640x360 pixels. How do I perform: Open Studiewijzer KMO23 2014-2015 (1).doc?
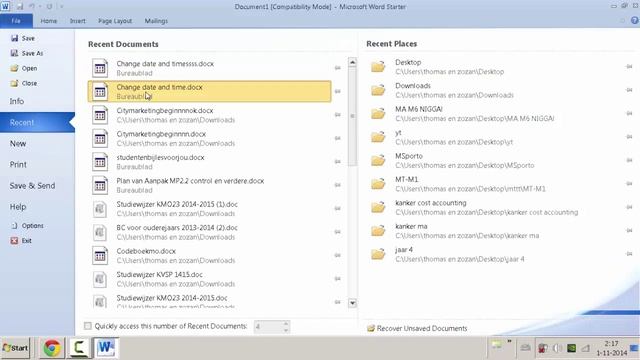tap(210, 208)
